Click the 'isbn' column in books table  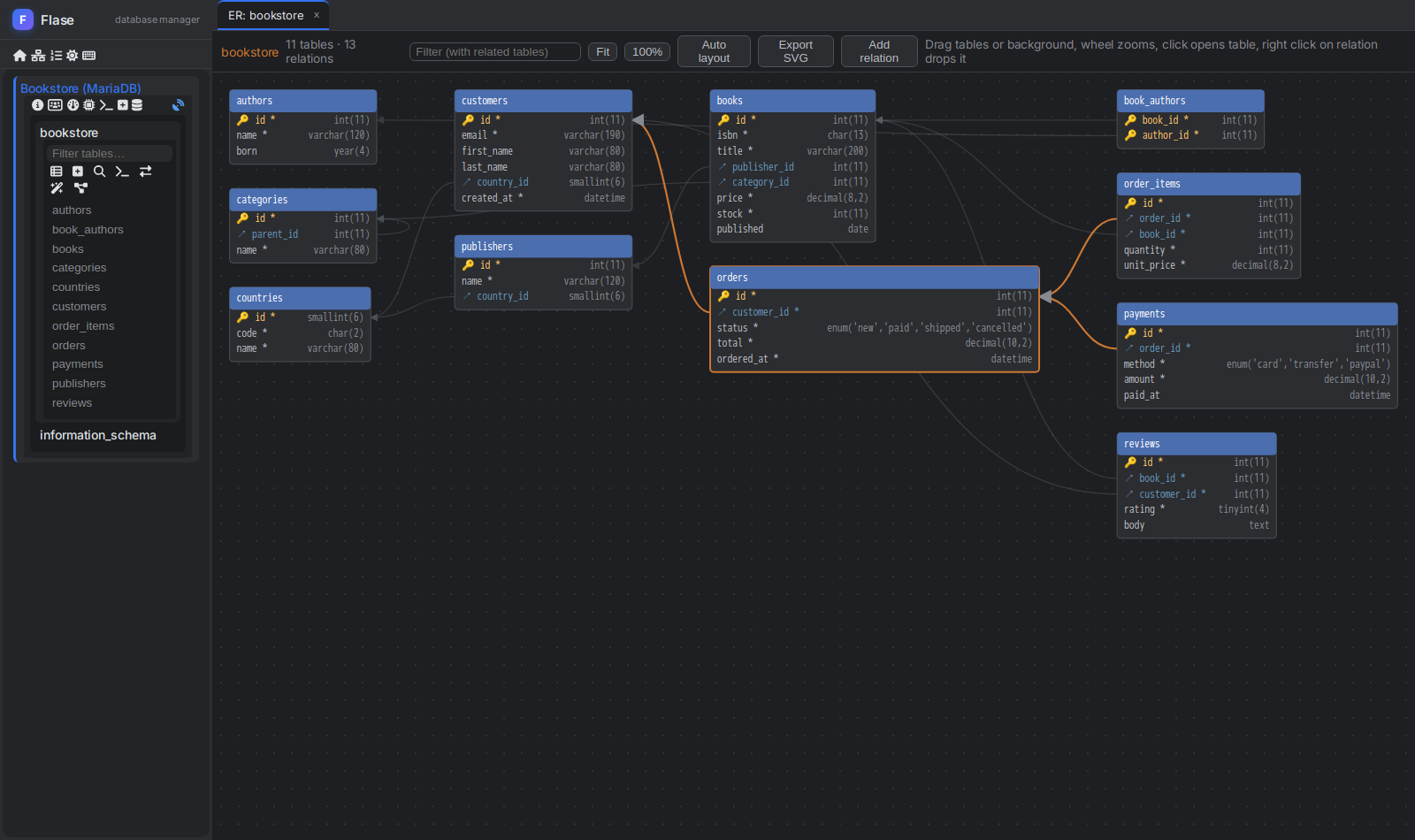tap(792, 135)
